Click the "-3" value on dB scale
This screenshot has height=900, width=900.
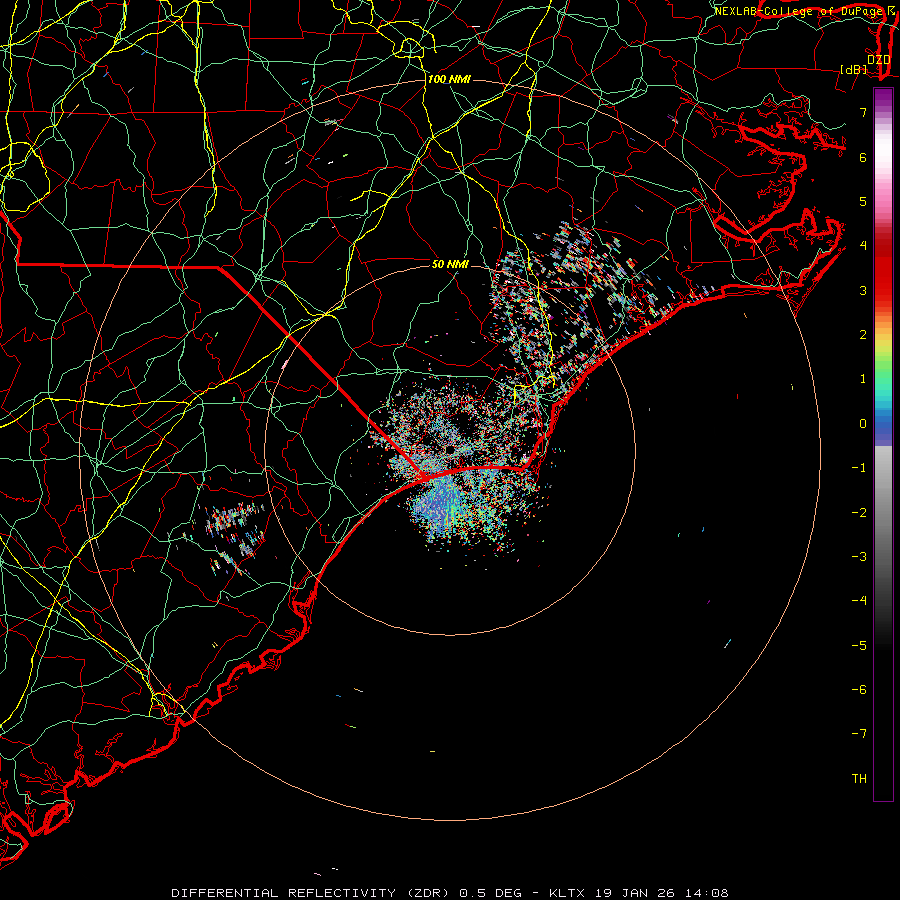coord(859,557)
